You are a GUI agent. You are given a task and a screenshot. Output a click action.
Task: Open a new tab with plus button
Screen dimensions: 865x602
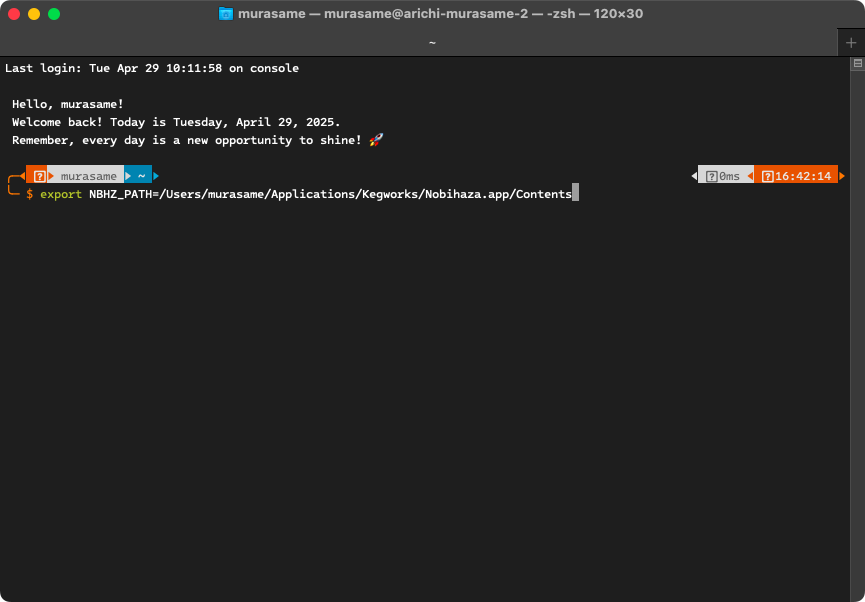click(851, 42)
